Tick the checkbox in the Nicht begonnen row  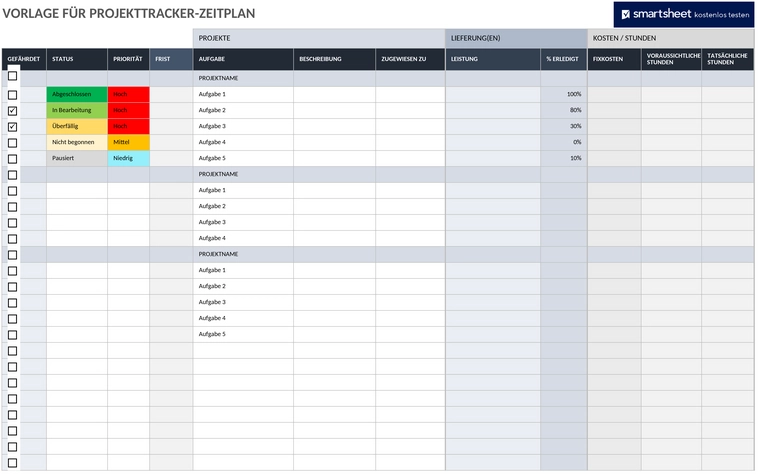click(13, 143)
